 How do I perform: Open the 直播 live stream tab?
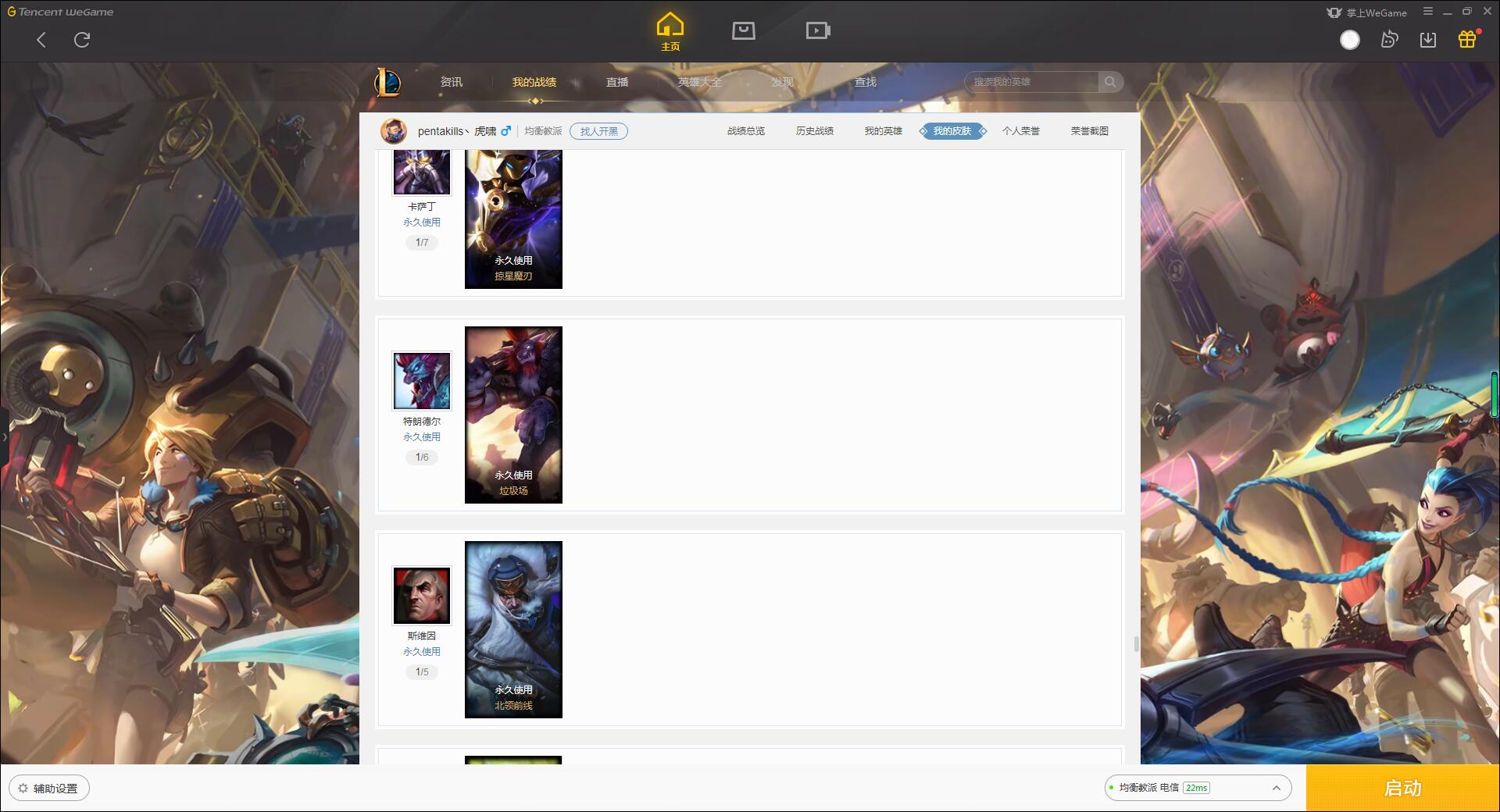click(x=617, y=82)
